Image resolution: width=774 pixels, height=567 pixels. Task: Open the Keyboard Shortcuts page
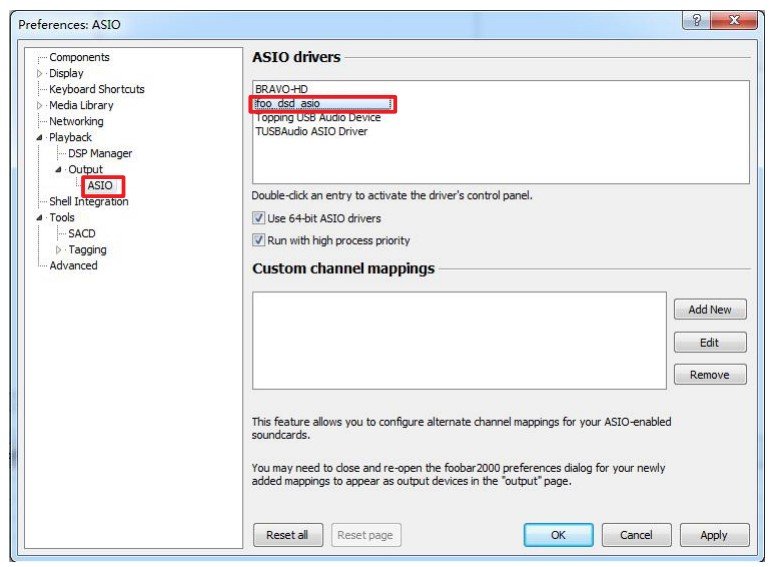(97, 89)
